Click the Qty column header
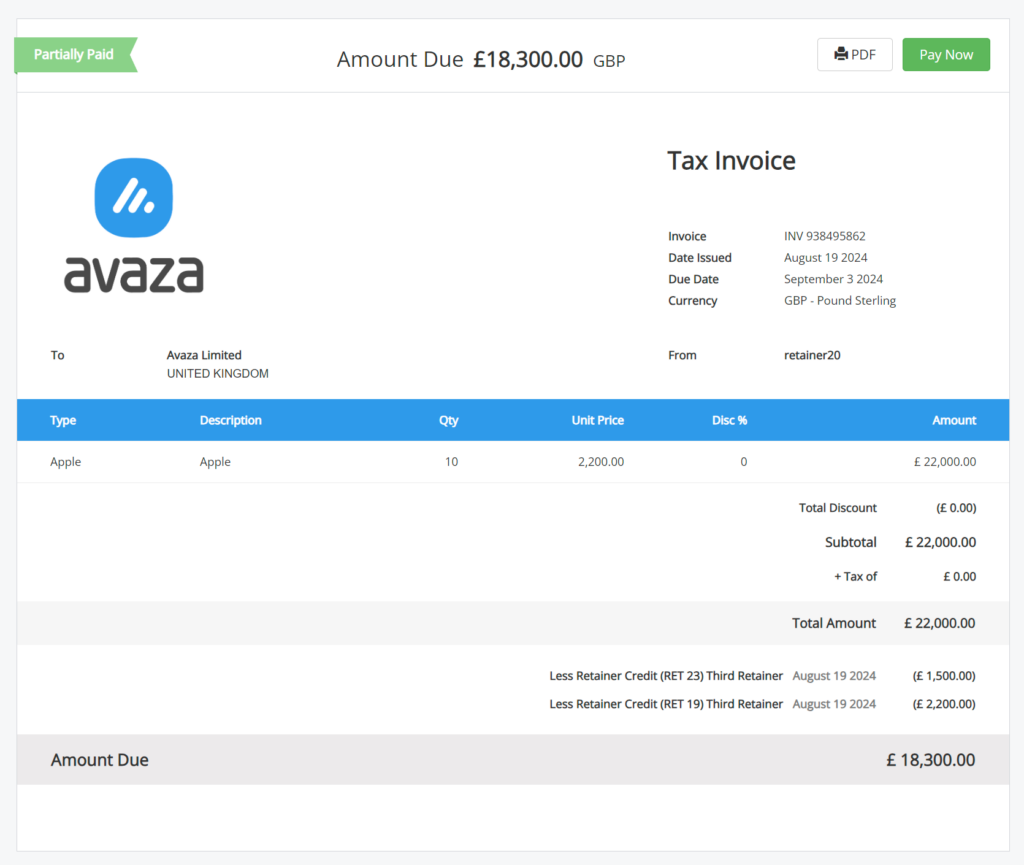This screenshot has width=1024, height=865. (x=448, y=420)
